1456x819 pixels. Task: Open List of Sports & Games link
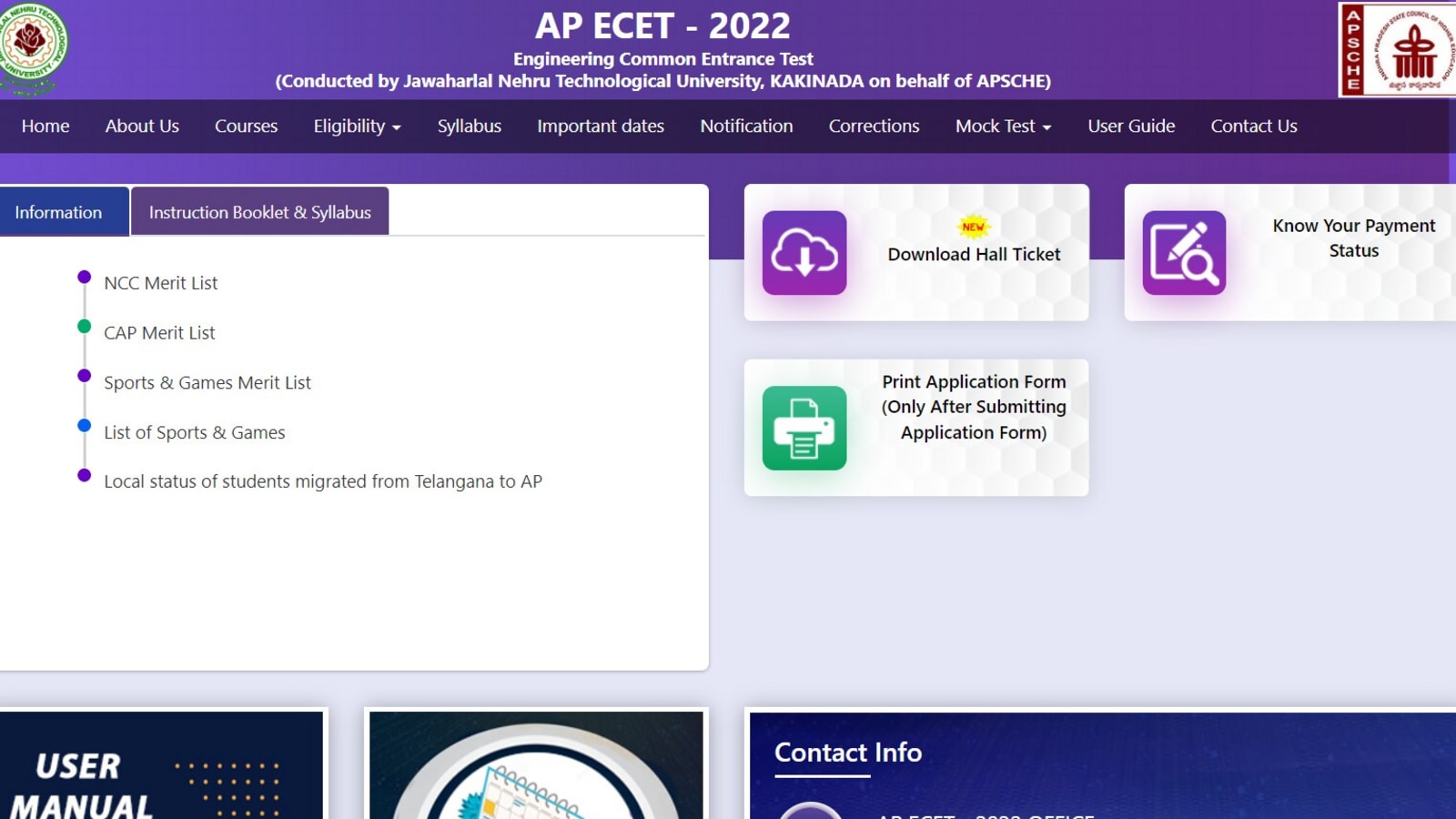click(x=195, y=433)
